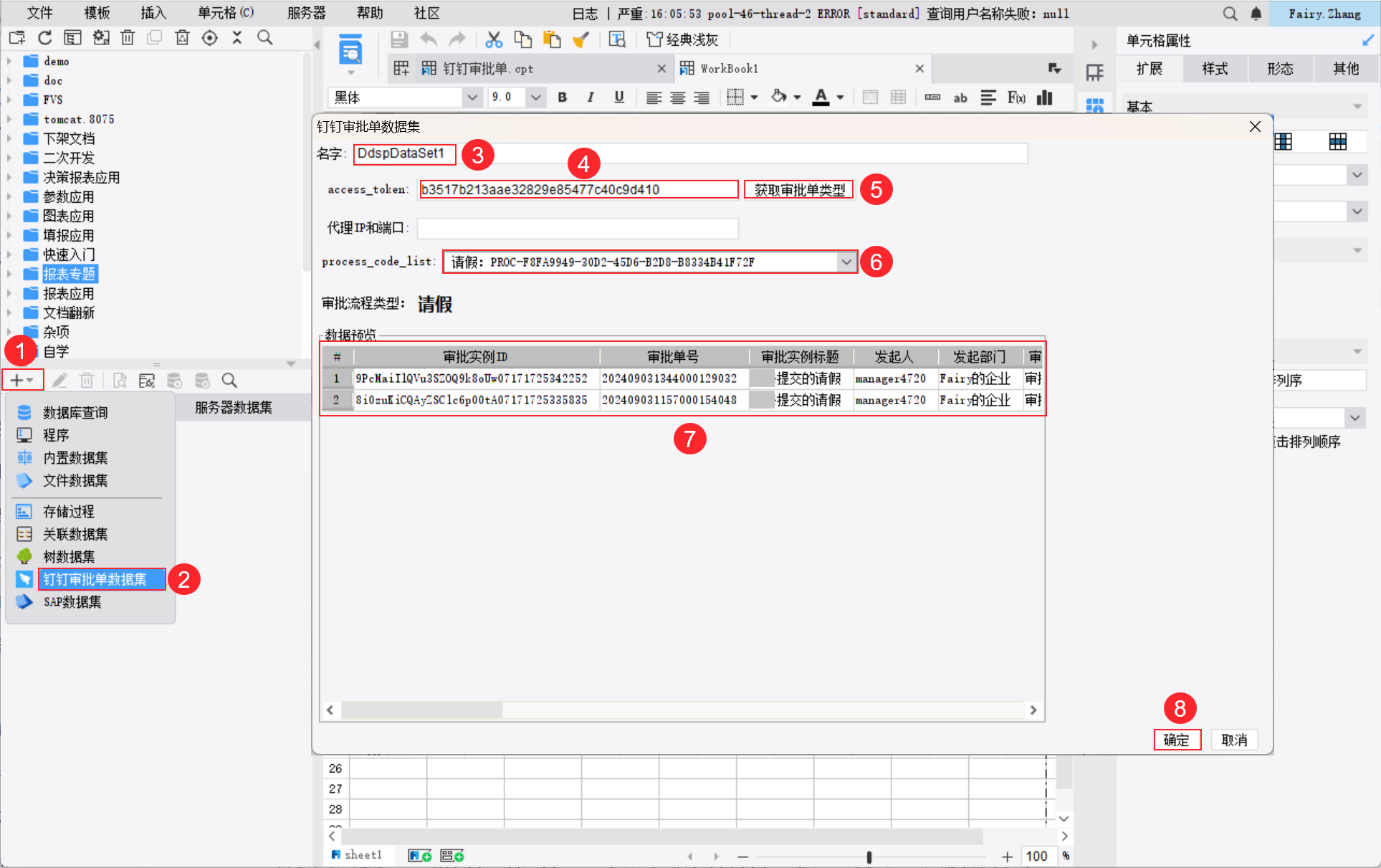Click the refresh icon in file panel
The image size is (1381, 868).
click(44, 38)
